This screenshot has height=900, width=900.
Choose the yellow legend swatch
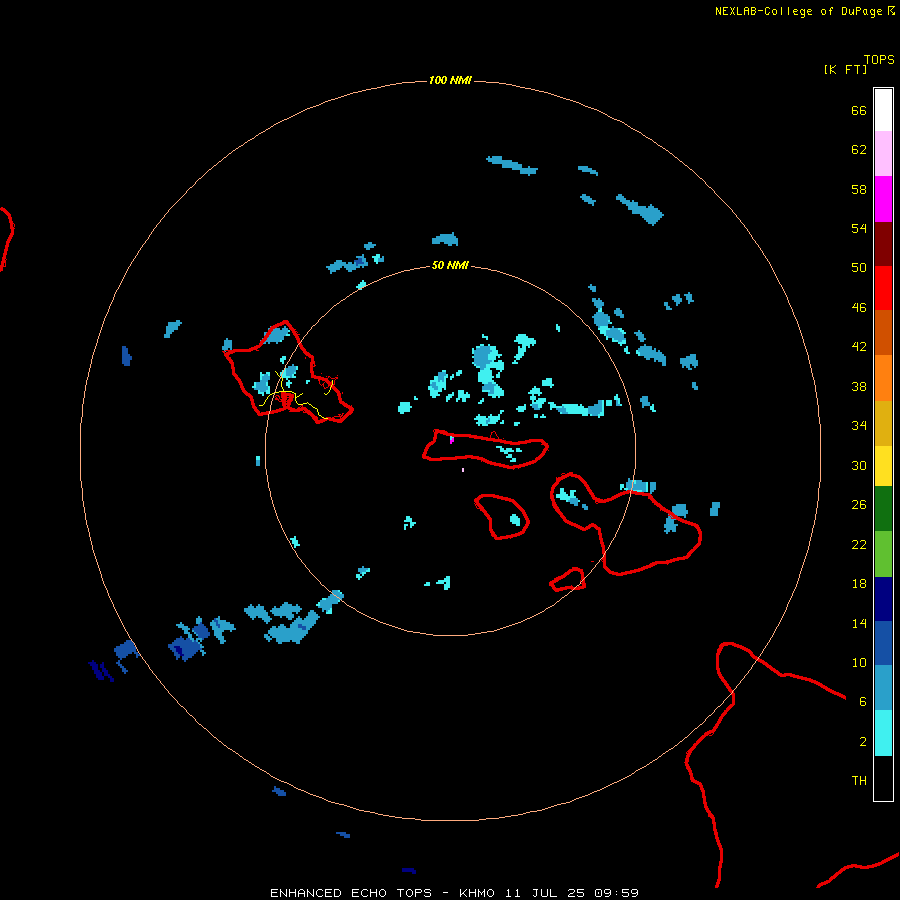tap(883, 465)
